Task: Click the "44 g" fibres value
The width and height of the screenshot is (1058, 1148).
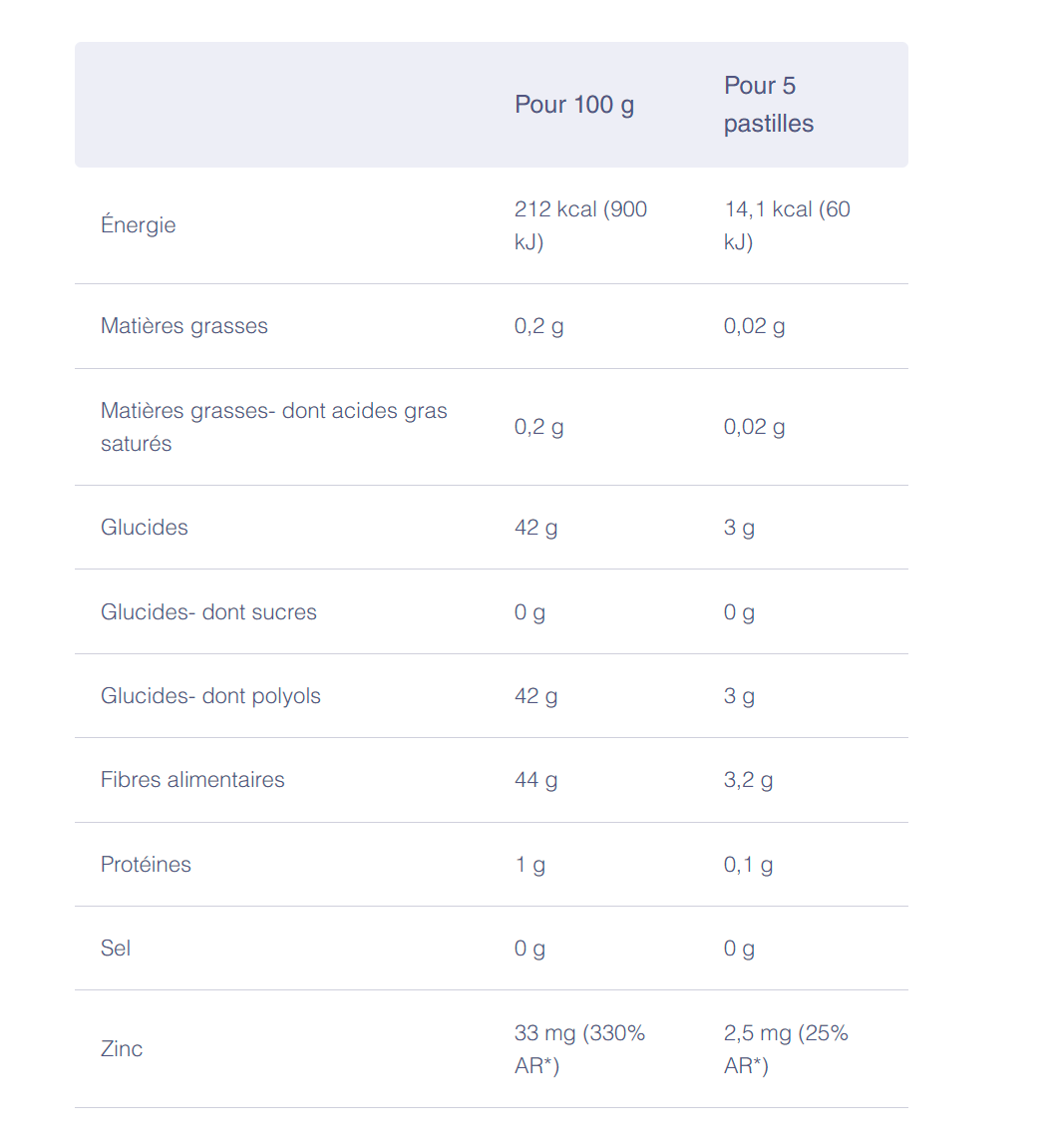Action: click(535, 780)
